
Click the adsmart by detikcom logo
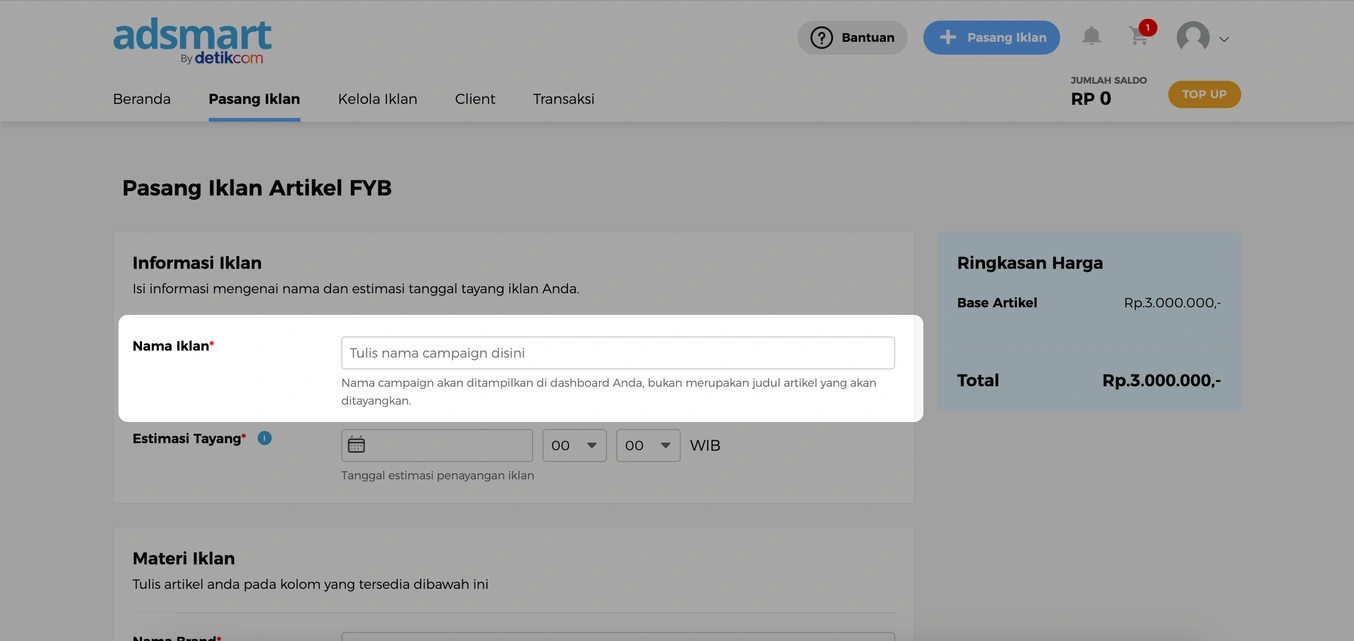point(192,41)
